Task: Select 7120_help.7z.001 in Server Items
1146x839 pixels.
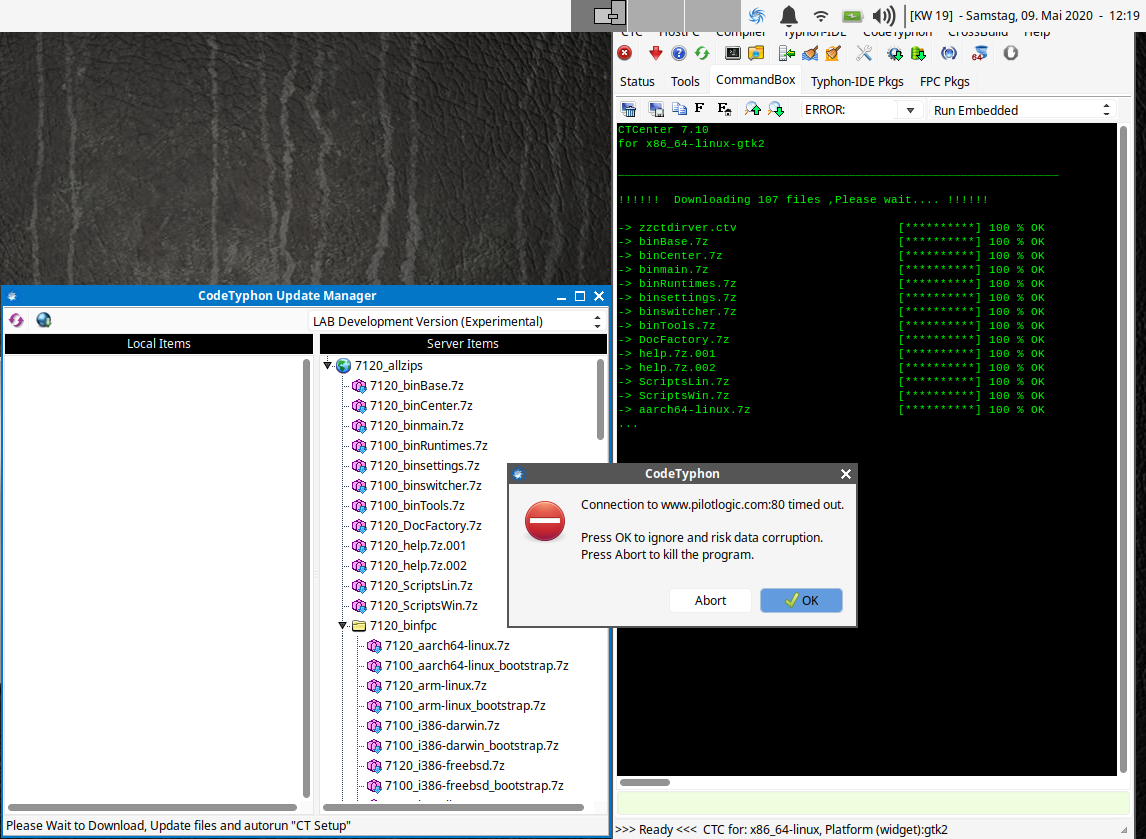Action: click(418, 546)
